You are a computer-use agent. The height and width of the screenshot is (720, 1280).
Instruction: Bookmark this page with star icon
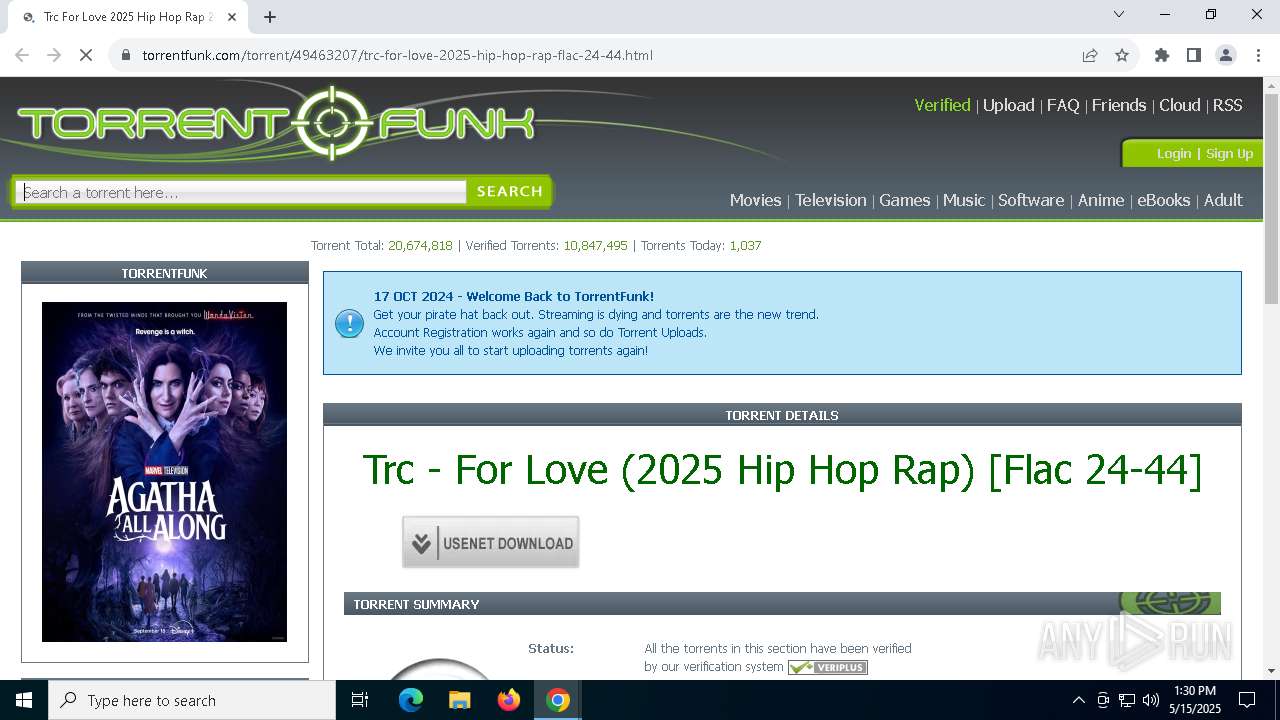[x=1122, y=55]
